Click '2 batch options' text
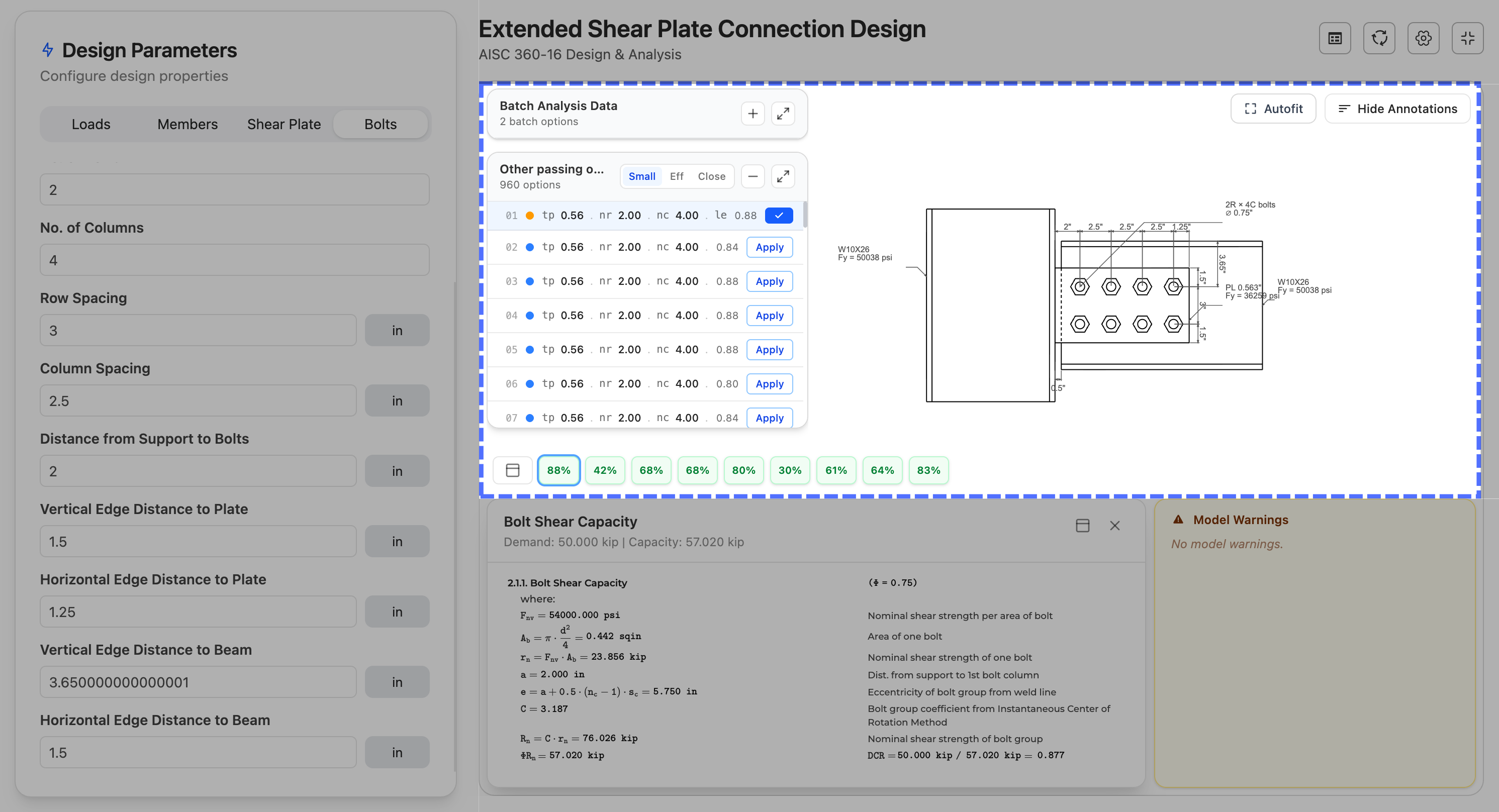The width and height of the screenshot is (1499, 812). tap(539, 122)
